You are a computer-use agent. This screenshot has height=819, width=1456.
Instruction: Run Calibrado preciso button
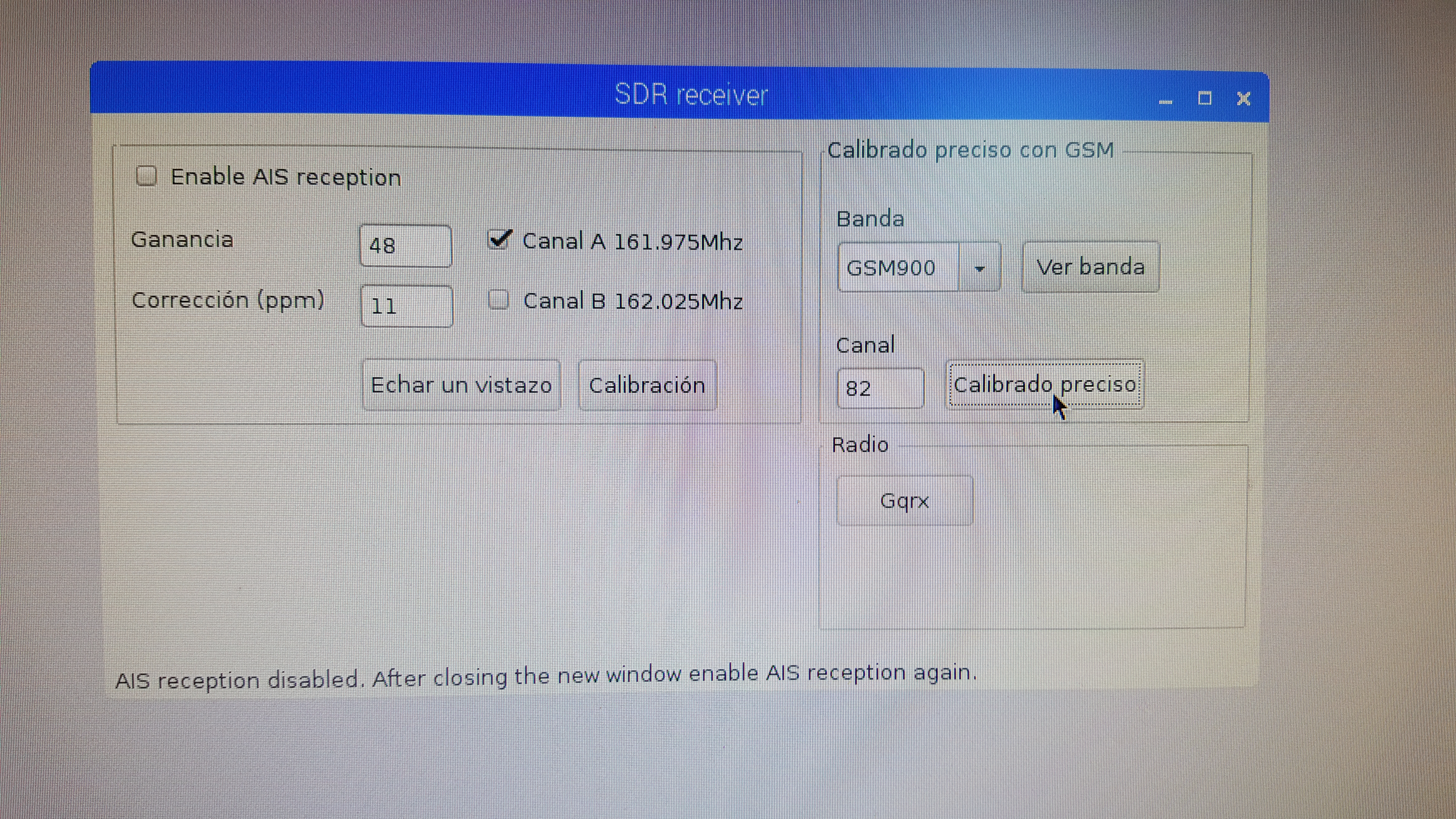click(1045, 384)
